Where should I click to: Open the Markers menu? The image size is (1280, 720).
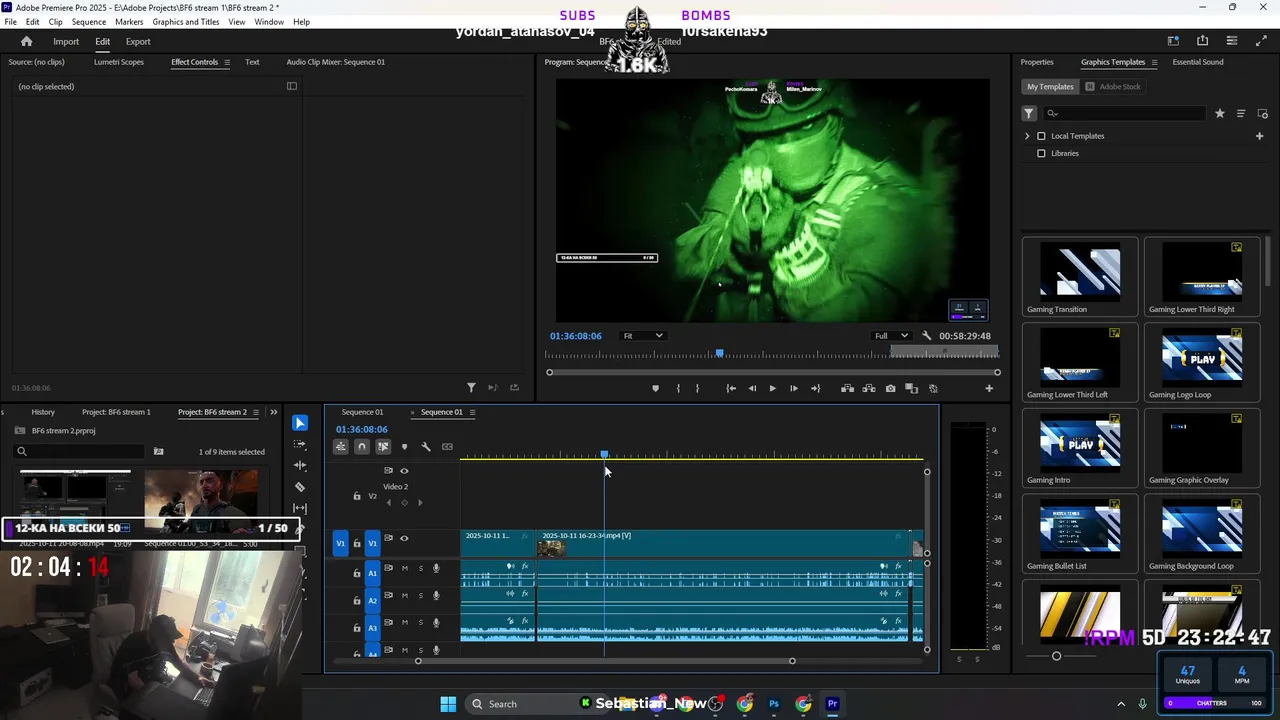tap(129, 22)
